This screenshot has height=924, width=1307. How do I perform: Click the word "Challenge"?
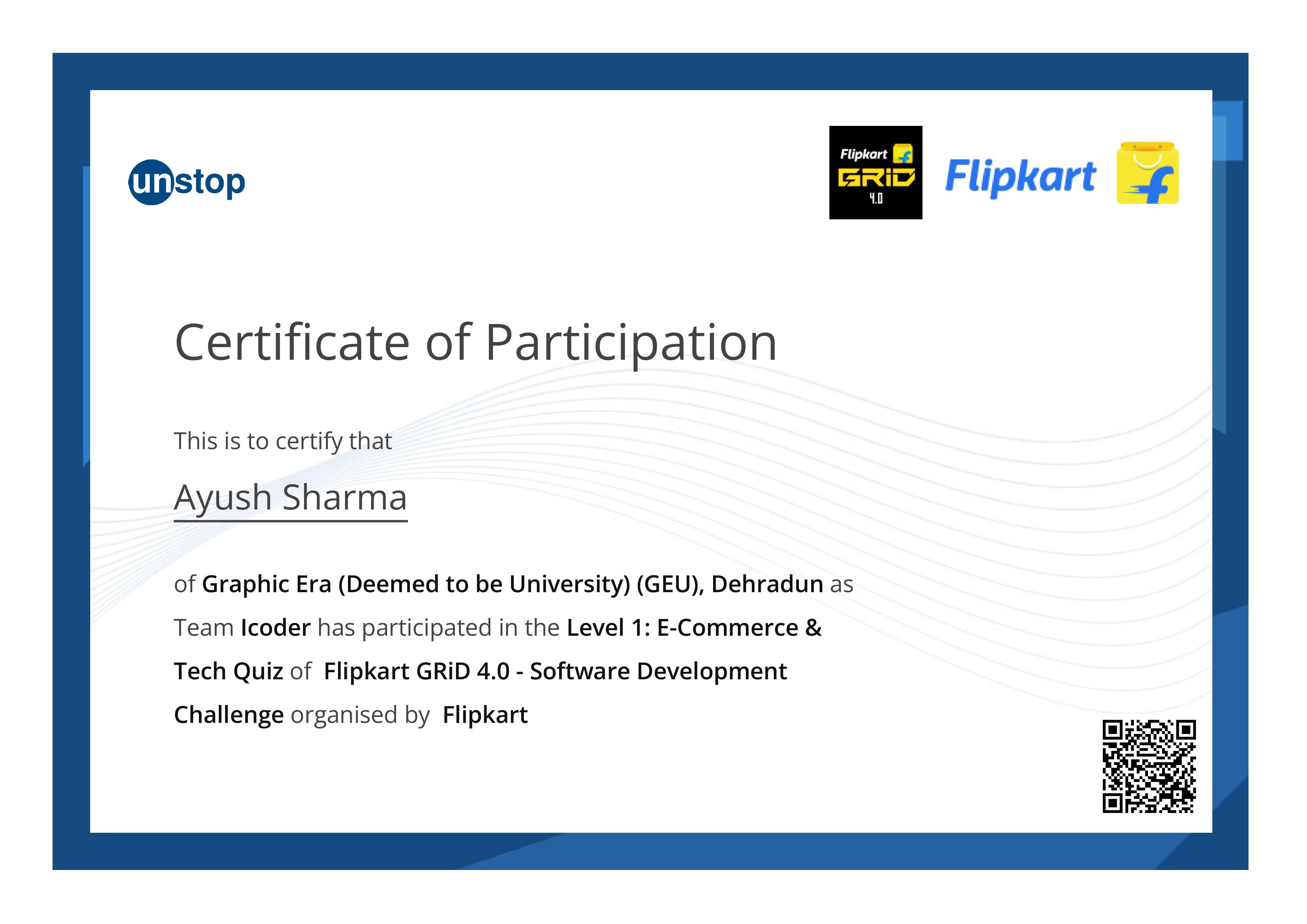(229, 715)
